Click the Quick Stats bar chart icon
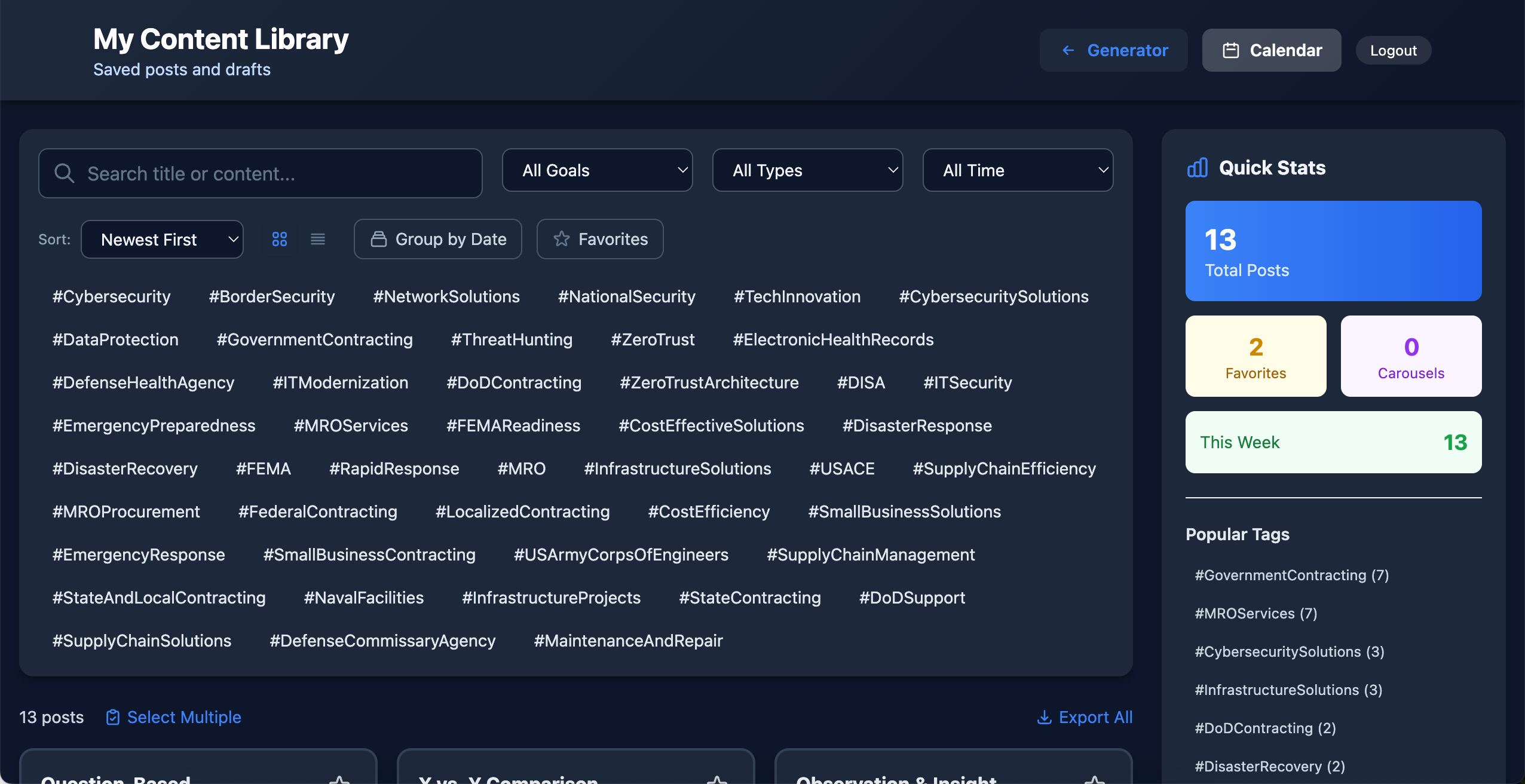The width and height of the screenshot is (1525, 784). tap(1198, 168)
